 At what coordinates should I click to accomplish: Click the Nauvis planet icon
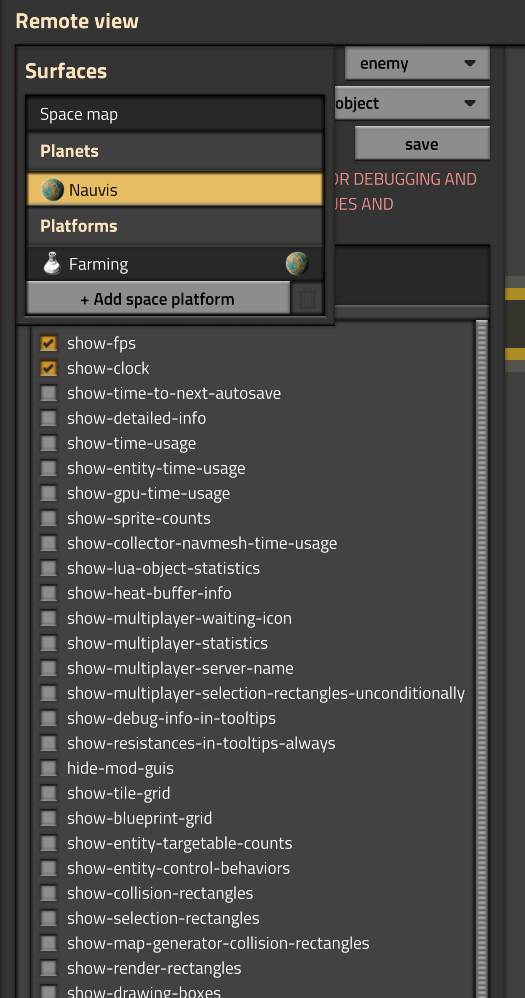pyautogui.click(x=52, y=190)
